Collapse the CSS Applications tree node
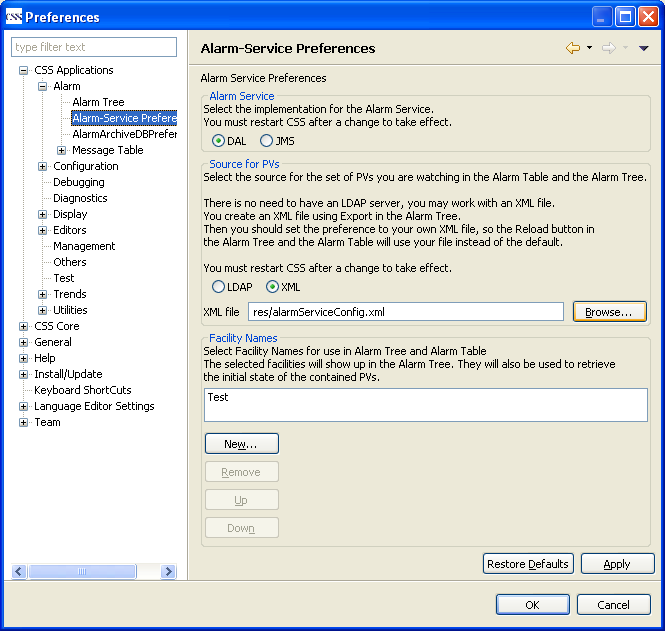The width and height of the screenshot is (665, 631). (24, 70)
